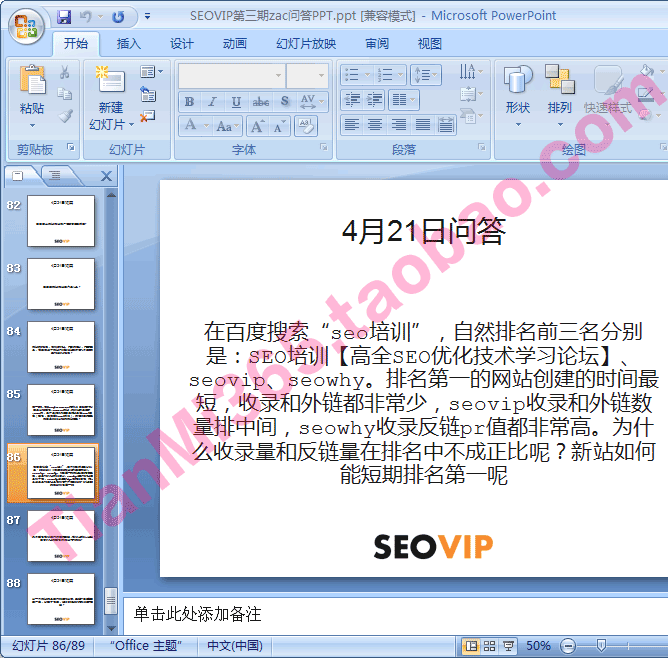Open the 形状 shapes gallery
Image resolution: width=668 pixels, height=658 pixels.
pyautogui.click(x=518, y=97)
